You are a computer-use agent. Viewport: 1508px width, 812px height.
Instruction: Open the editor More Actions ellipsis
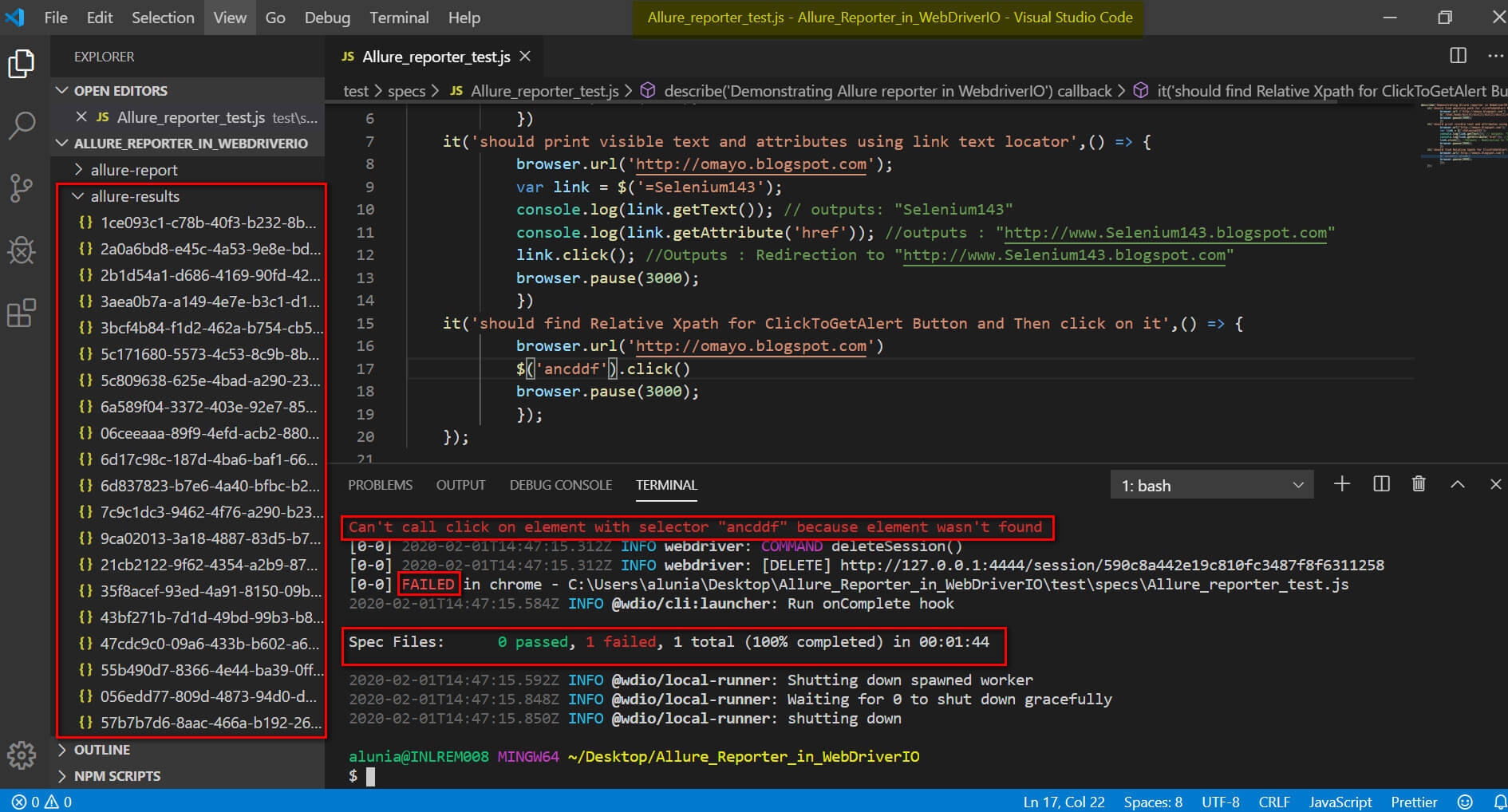tap(1495, 56)
